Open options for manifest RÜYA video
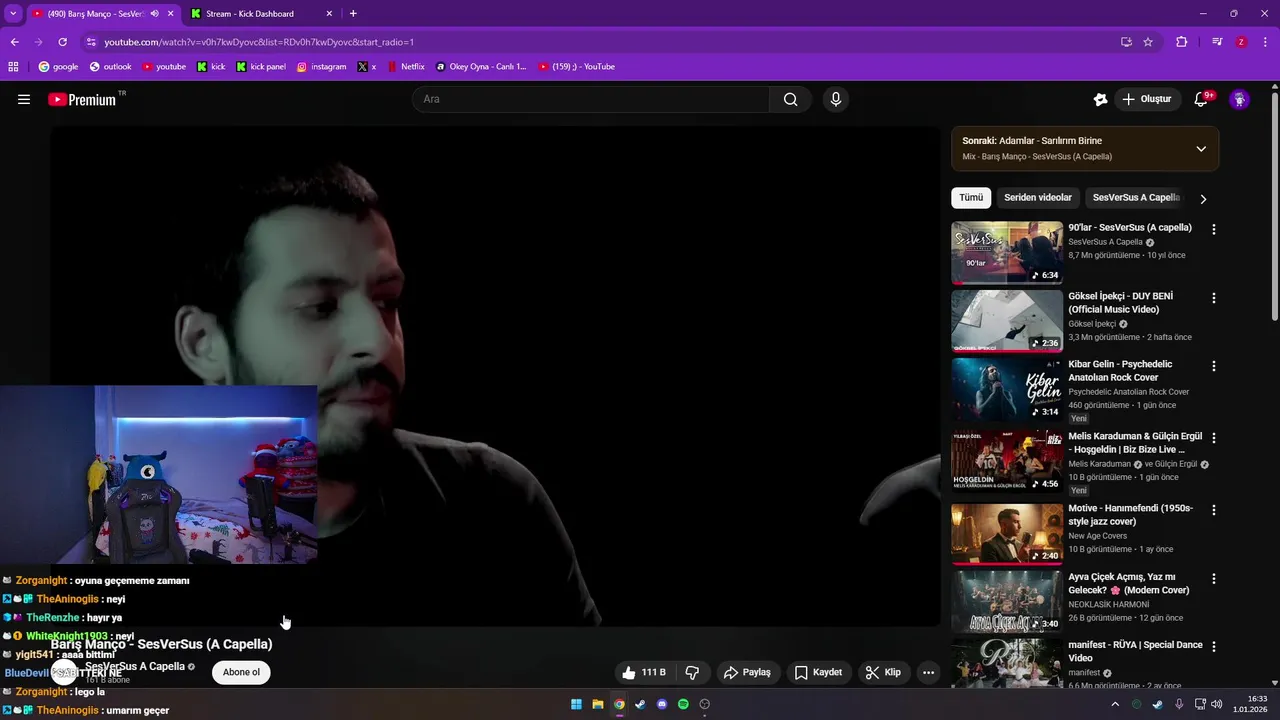 coord(1214,647)
